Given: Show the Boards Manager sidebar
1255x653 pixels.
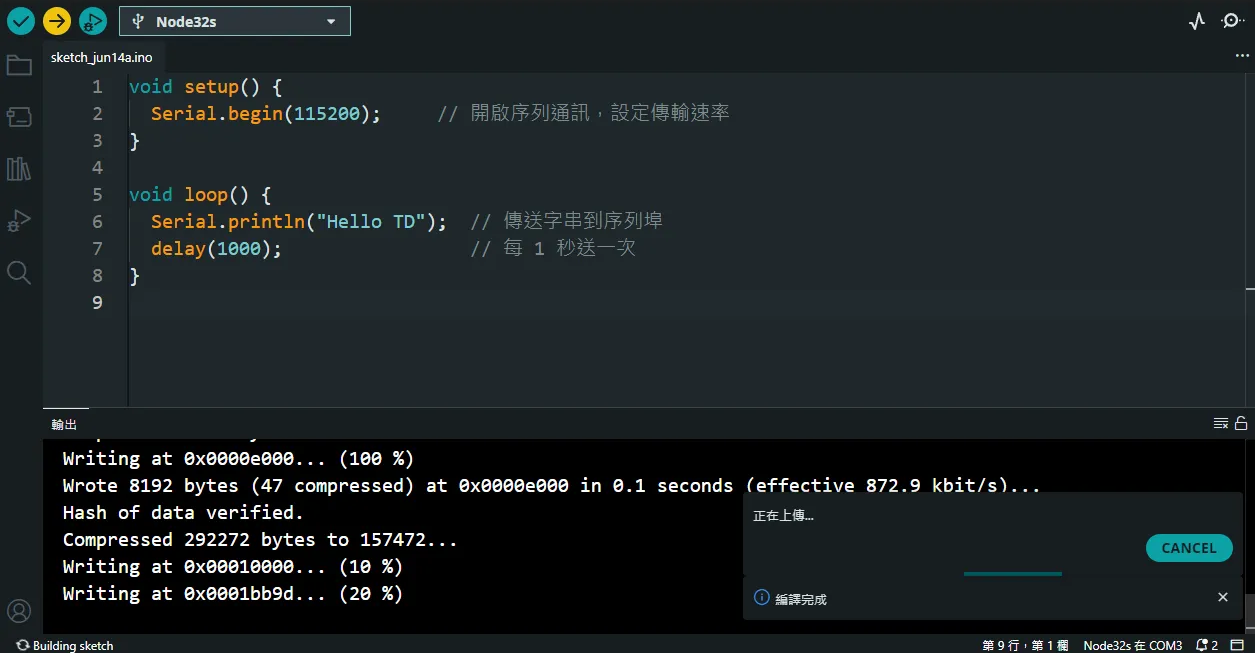Looking at the screenshot, I should pyautogui.click(x=19, y=117).
